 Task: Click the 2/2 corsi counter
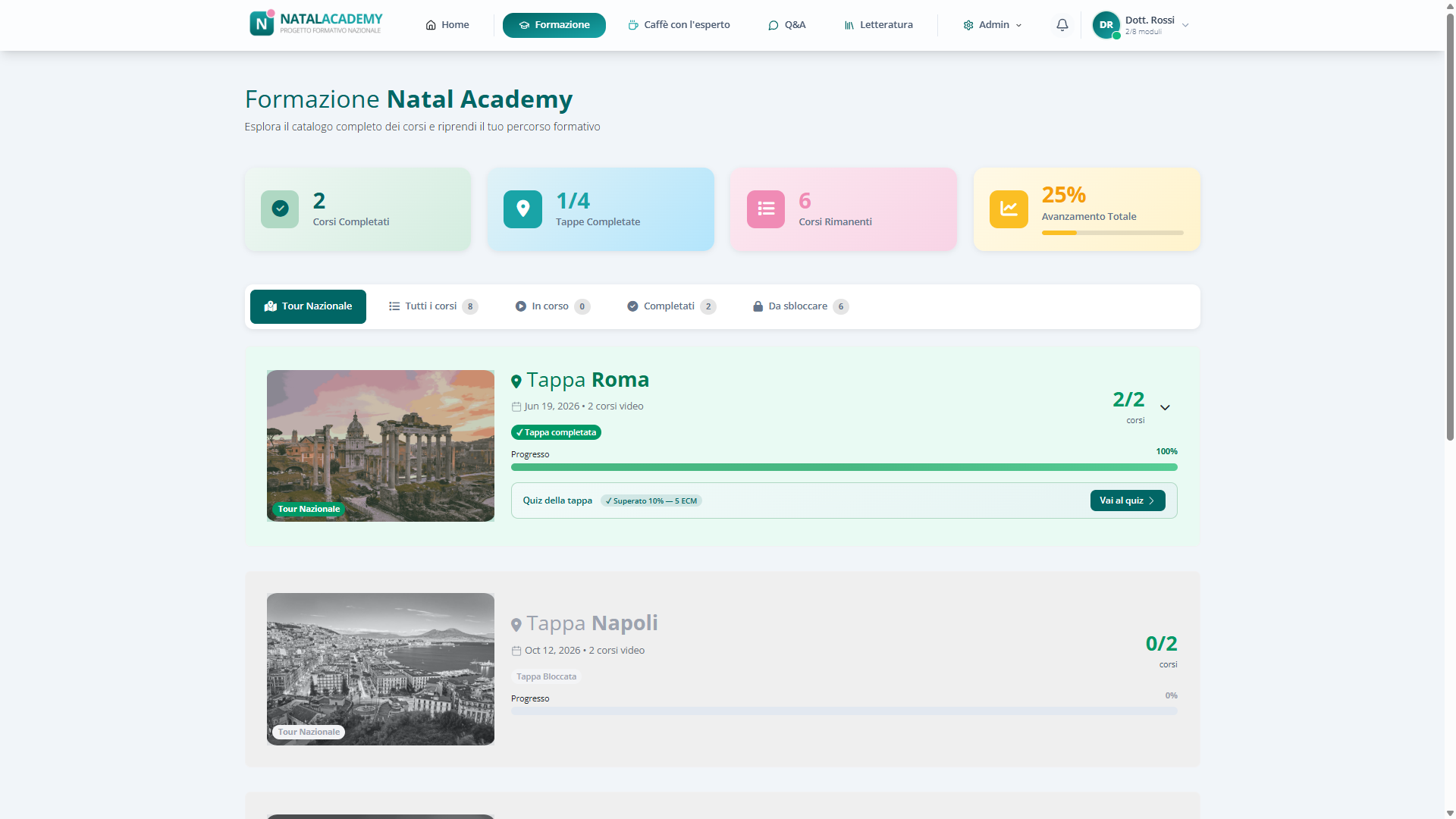(x=1128, y=406)
